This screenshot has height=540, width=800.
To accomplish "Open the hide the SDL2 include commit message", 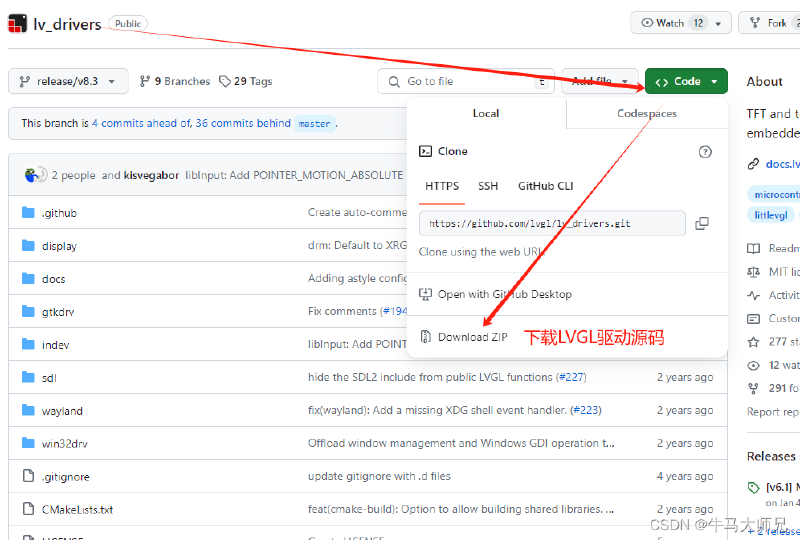I will 430,377.
